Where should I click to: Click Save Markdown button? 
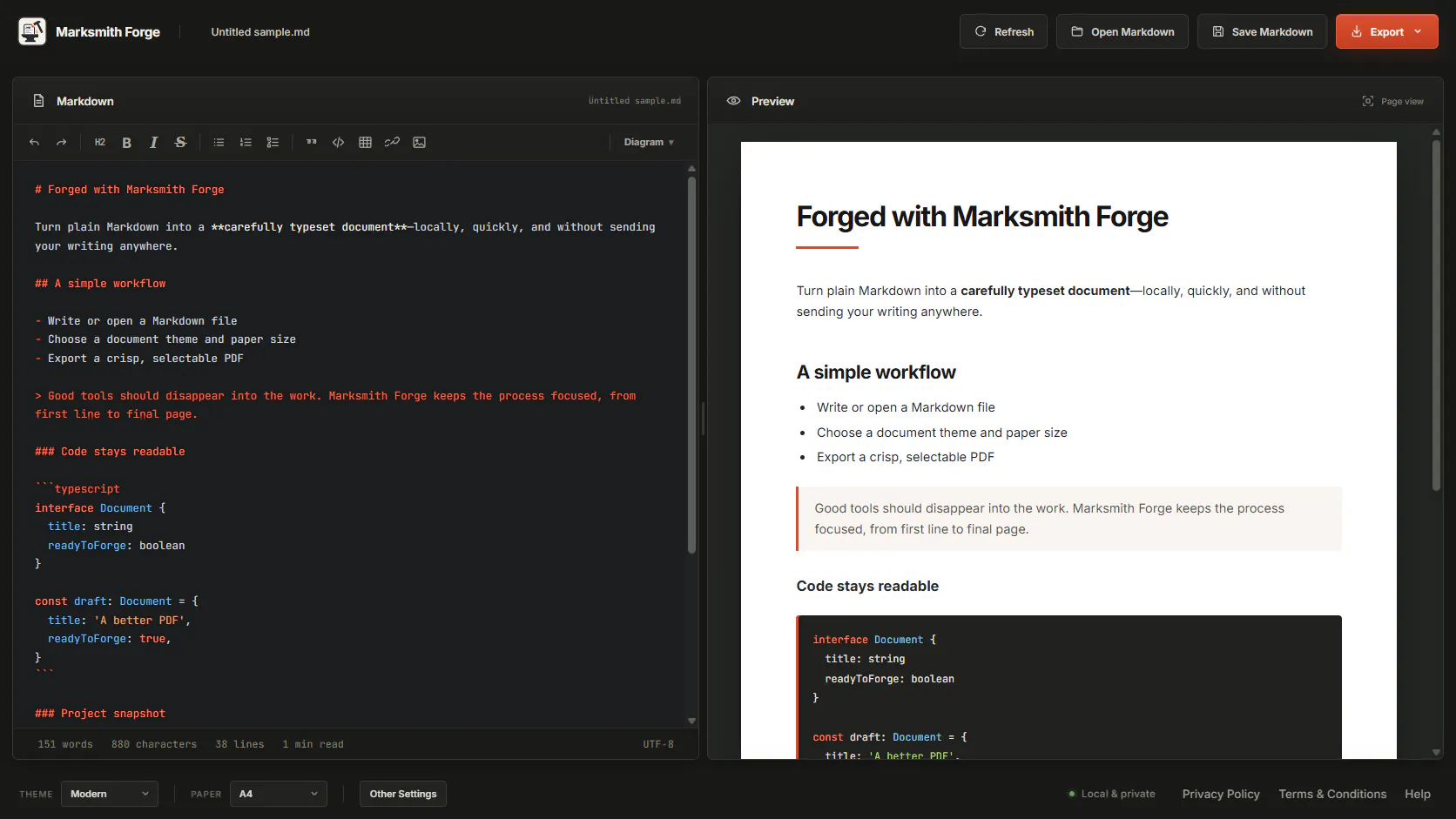point(1262,31)
